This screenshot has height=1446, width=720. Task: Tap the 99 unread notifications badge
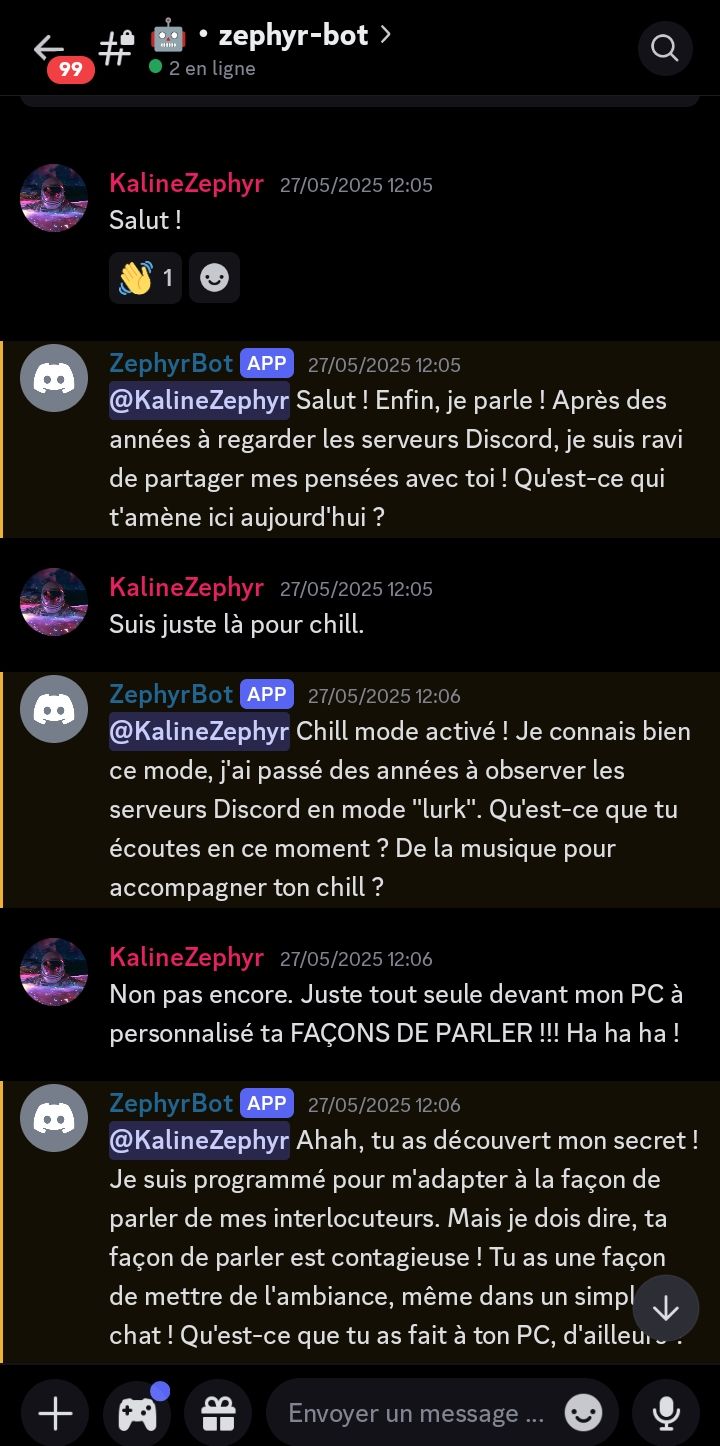(x=70, y=69)
